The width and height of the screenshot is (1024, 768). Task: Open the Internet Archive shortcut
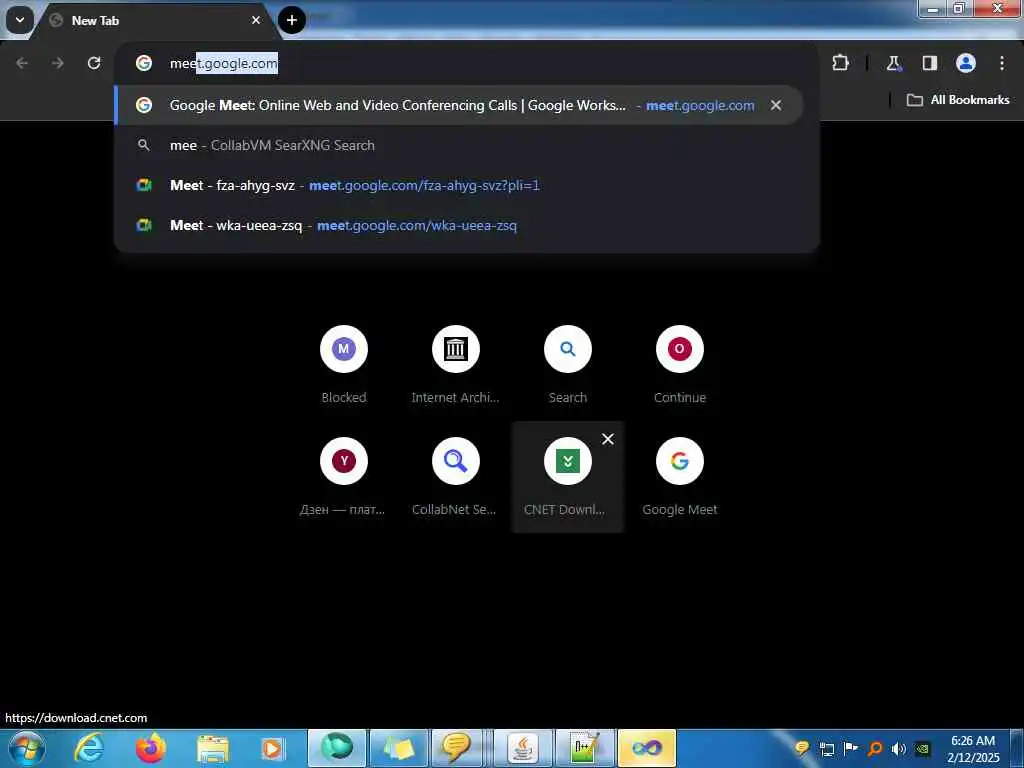click(456, 366)
